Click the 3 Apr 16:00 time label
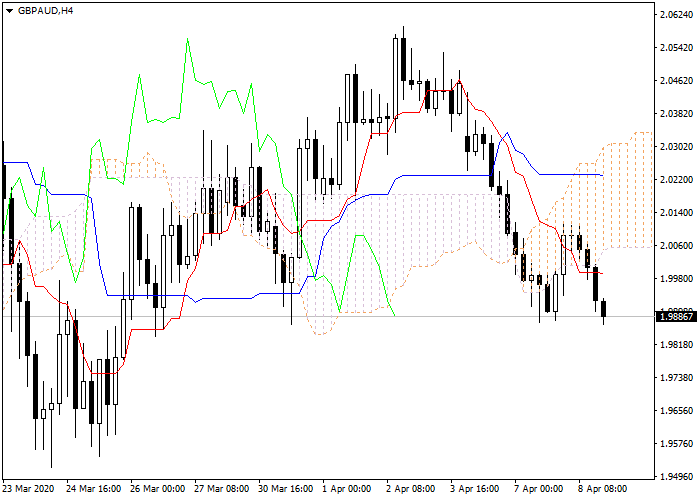 coord(475,489)
